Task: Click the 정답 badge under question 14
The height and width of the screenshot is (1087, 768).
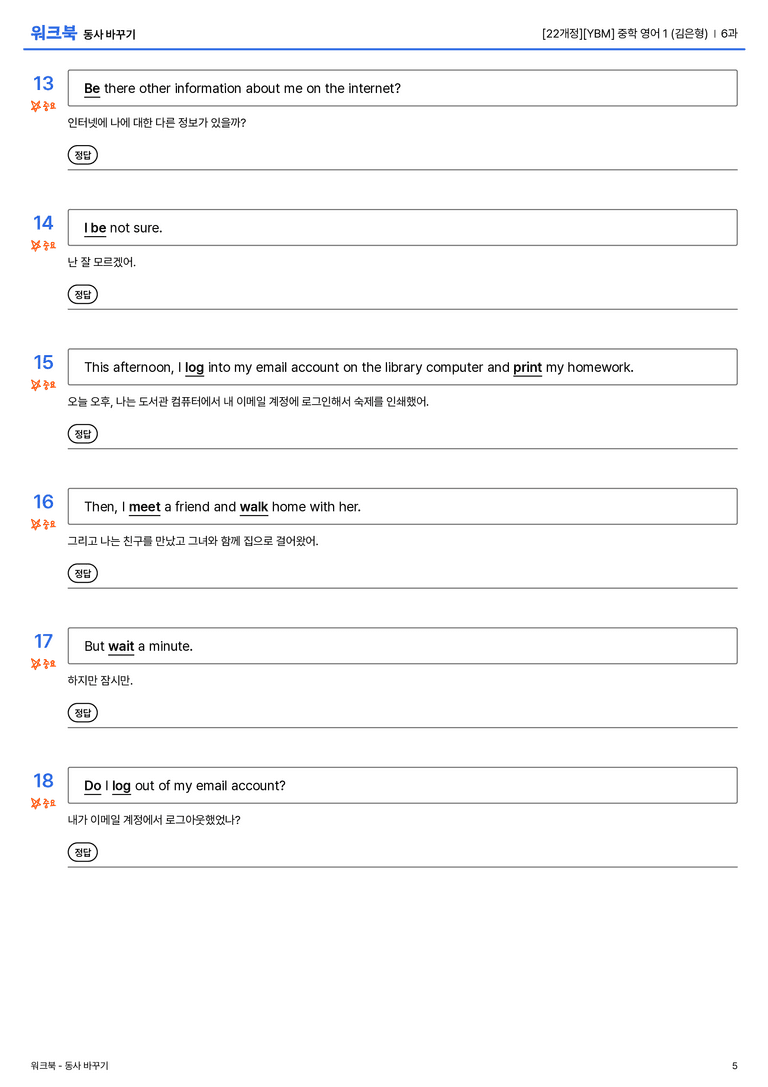Action: pyautogui.click(x=82, y=295)
